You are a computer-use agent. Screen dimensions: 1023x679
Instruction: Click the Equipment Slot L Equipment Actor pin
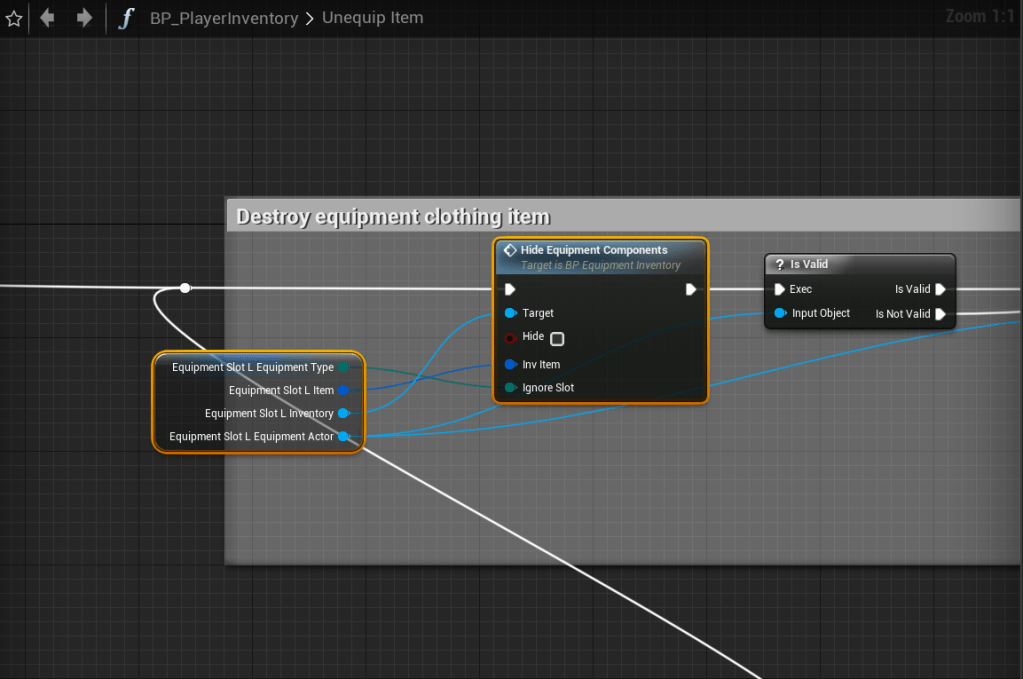(343, 436)
